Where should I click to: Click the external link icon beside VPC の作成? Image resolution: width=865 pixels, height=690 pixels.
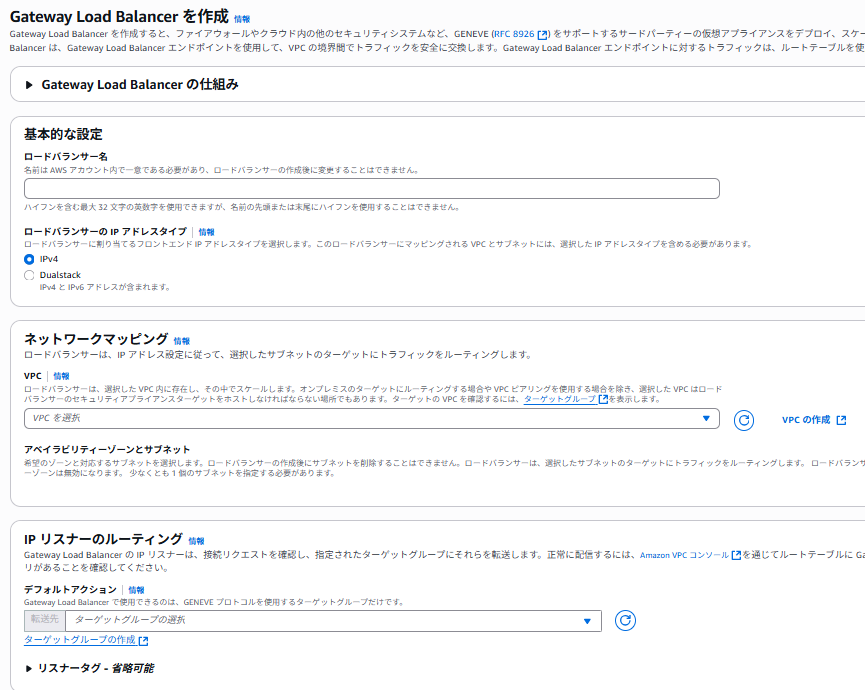tap(841, 420)
